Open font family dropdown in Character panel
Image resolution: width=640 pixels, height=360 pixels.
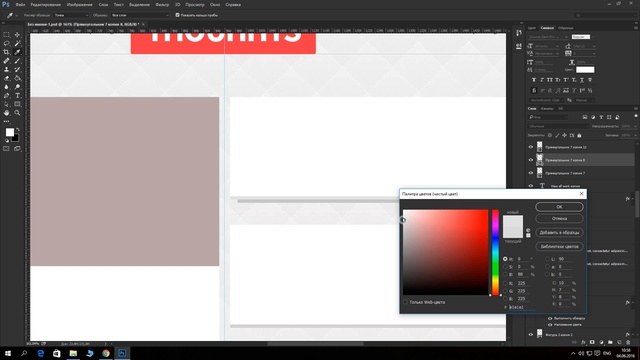pyautogui.click(x=548, y=37)
